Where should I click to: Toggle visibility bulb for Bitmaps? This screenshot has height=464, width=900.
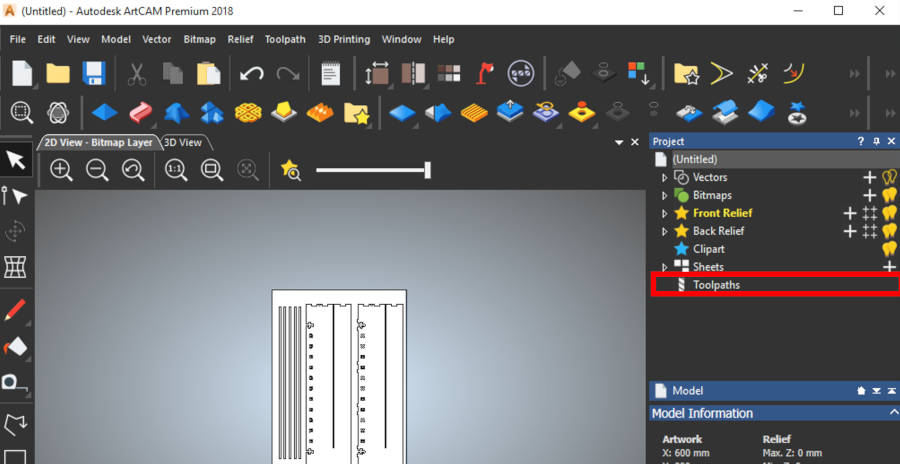(890, 195)
